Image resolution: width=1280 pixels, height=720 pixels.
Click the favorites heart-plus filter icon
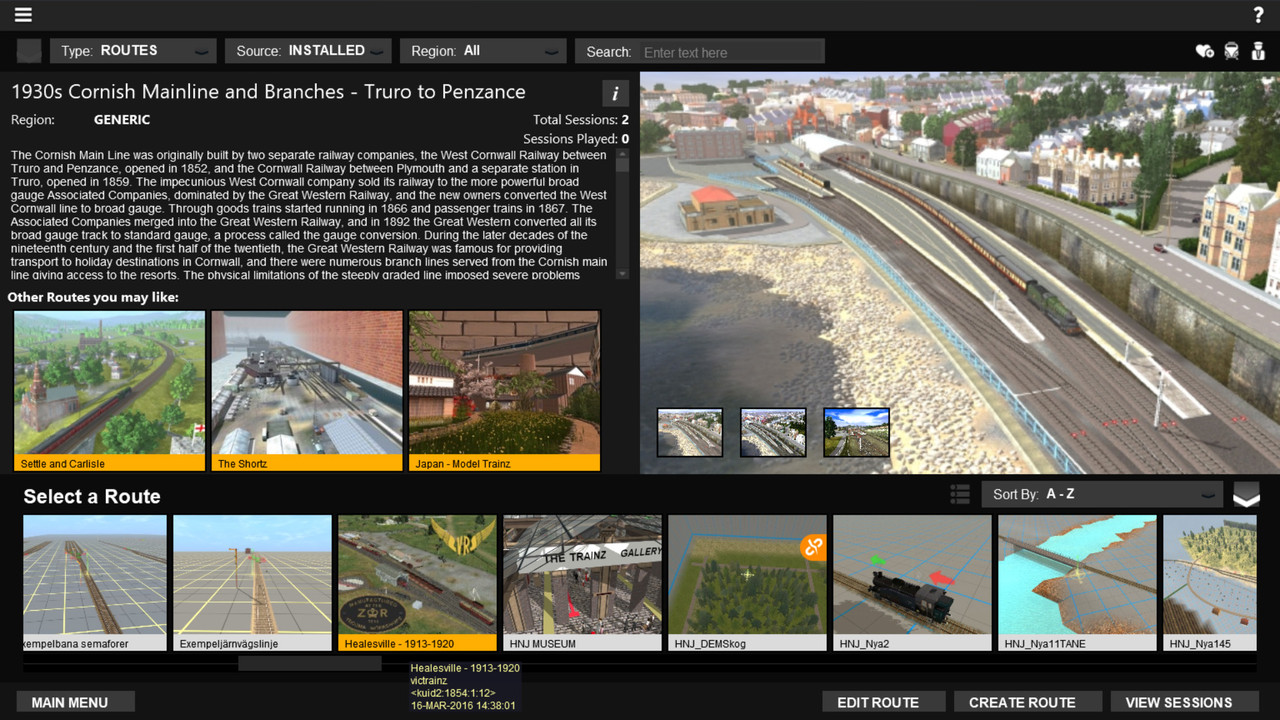tap(1204, 51)
